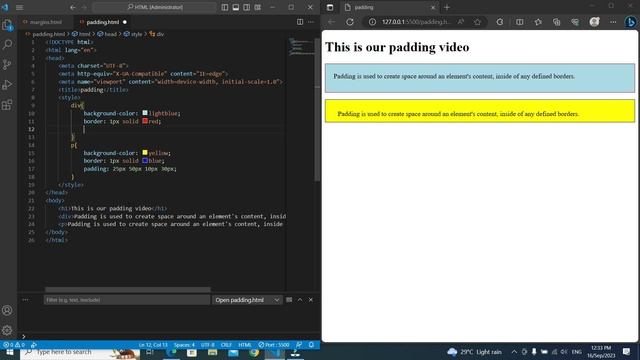Viewport: 640px width, 360px height.
Task: Open the editor More Actions ellipsis
Action: point(311,22)
